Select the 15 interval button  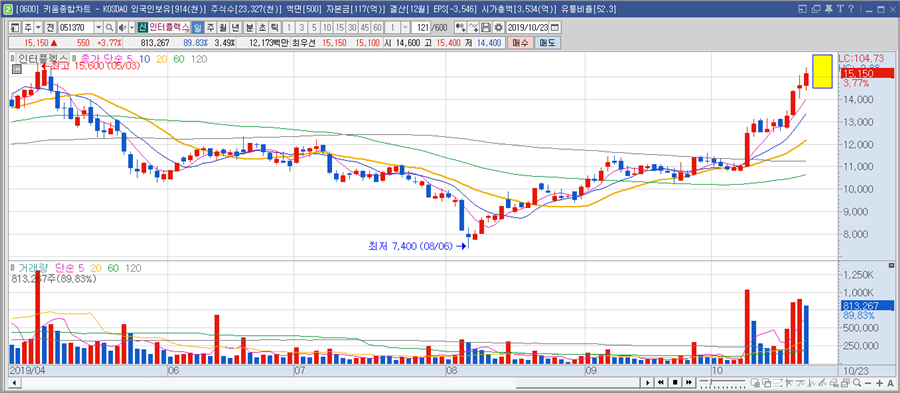339,28
